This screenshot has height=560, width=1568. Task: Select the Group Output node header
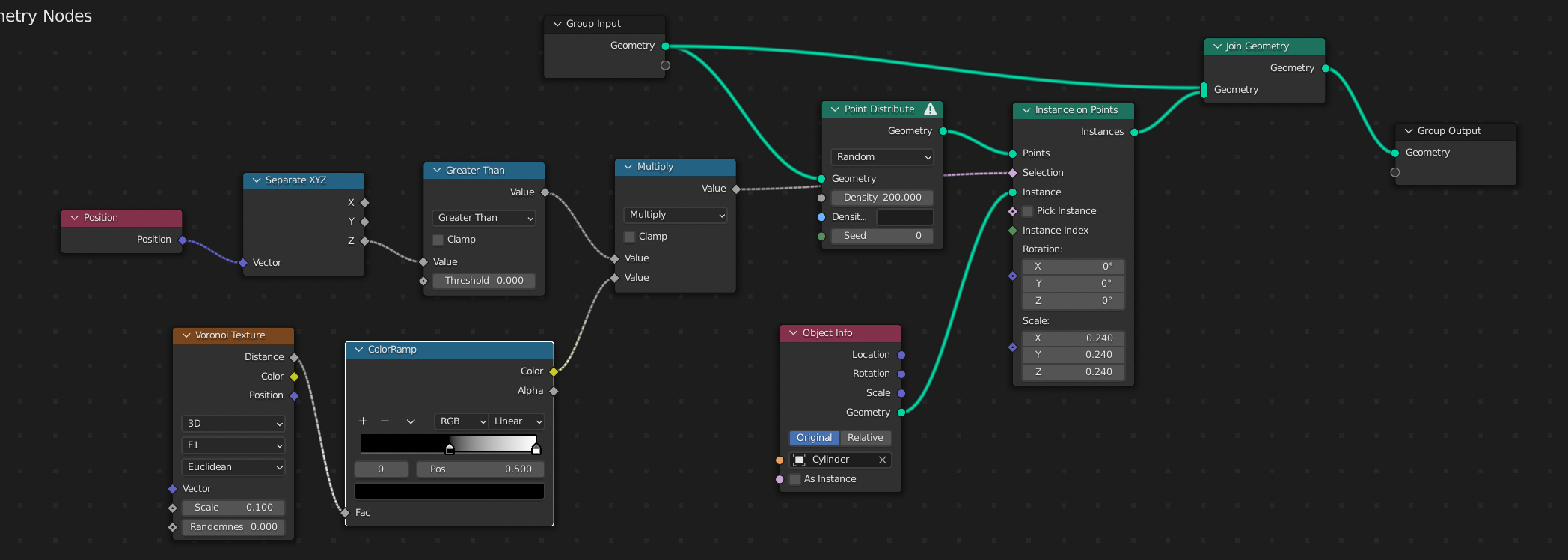click(1456, 131)
